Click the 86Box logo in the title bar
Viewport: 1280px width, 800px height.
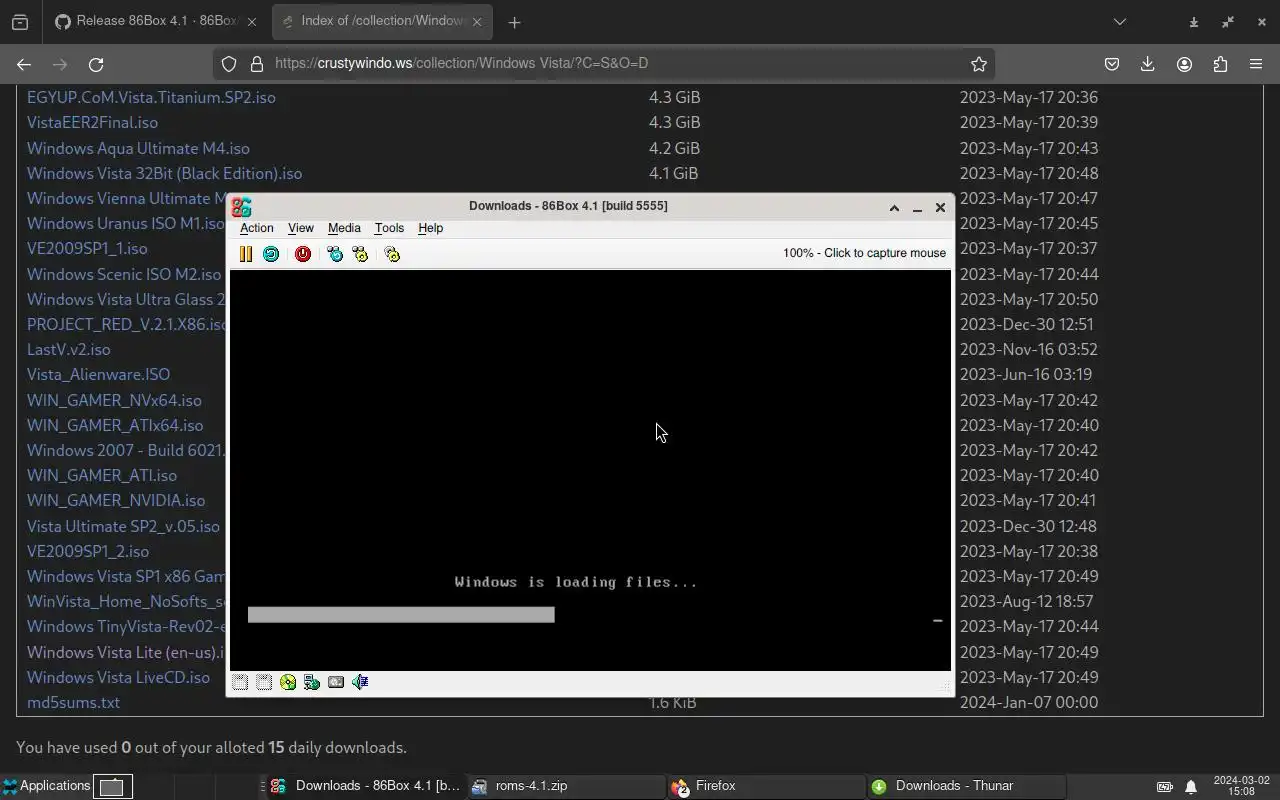click(241, 207)
